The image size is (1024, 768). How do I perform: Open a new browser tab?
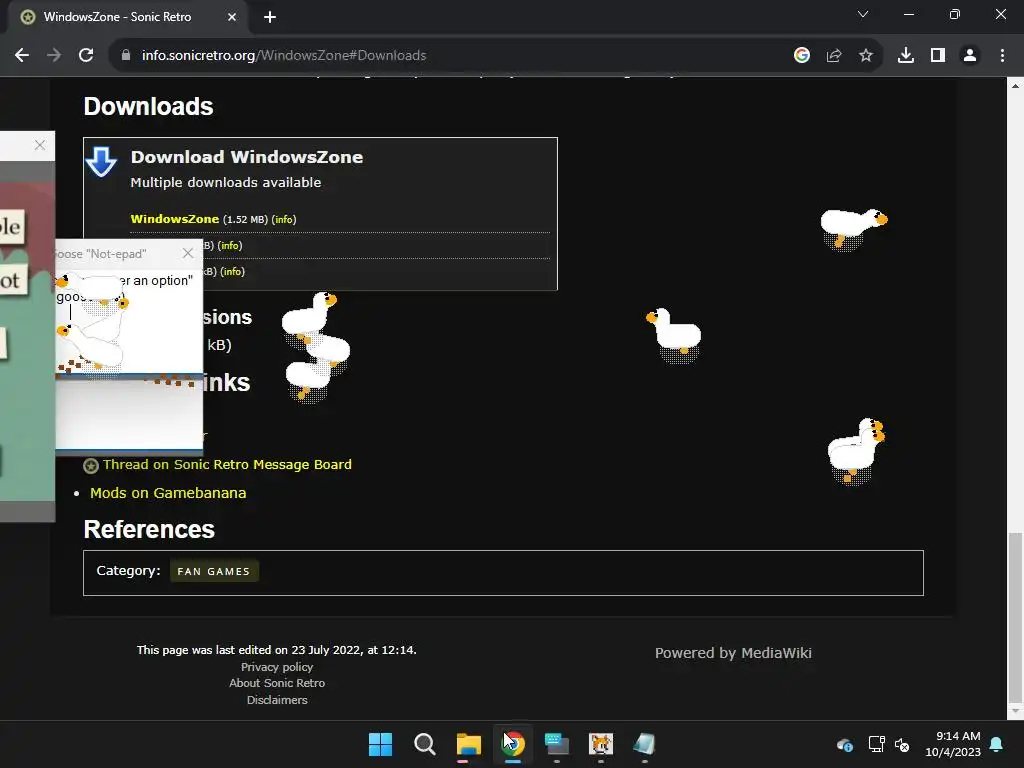270,17
